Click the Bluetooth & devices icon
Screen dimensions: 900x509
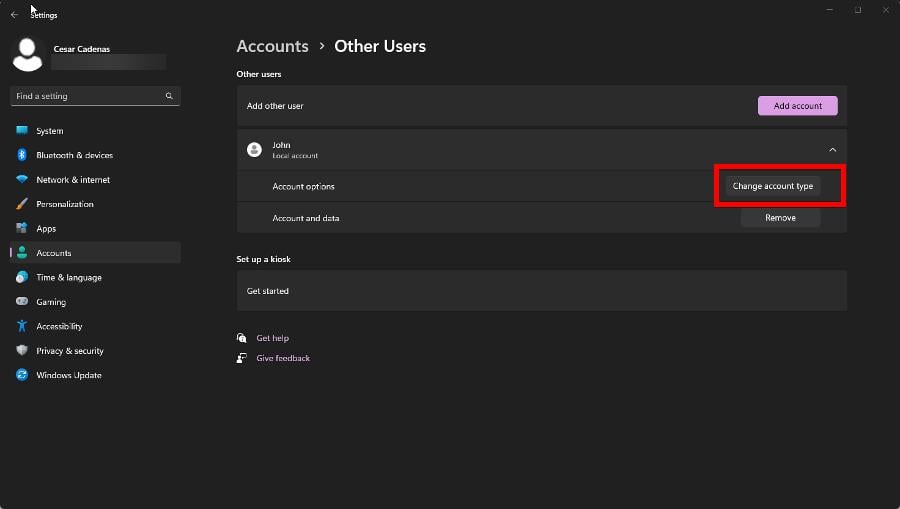[21, 155]
